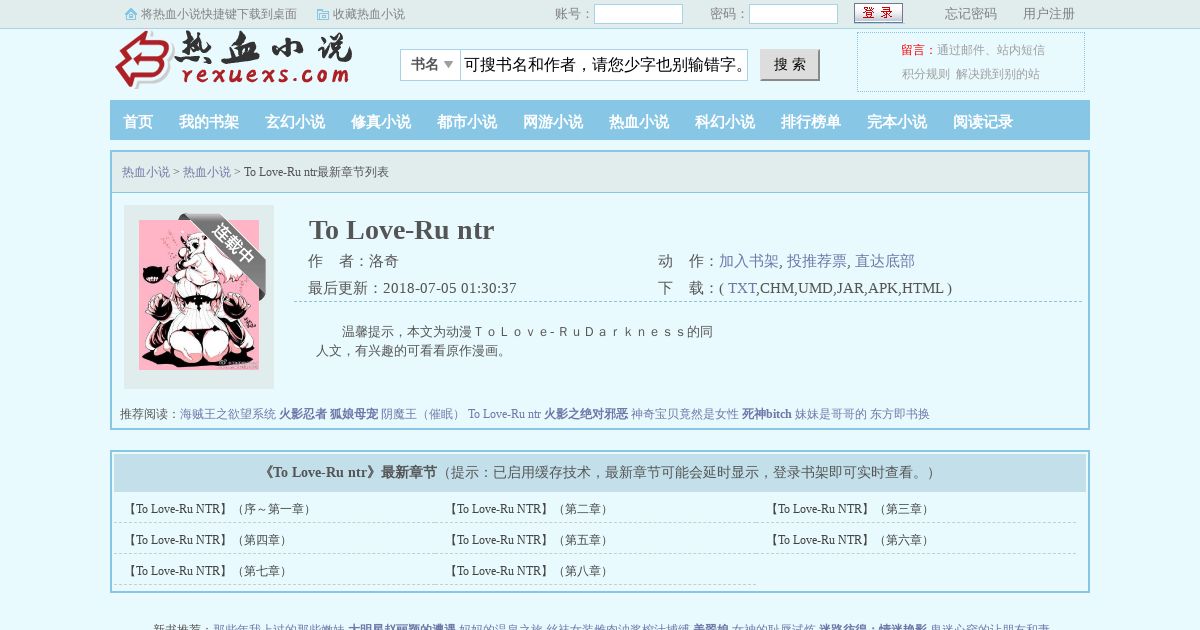Open 排行榜单 navigation item
Screen dimensions: 1200x630
(x=811, y=122)
